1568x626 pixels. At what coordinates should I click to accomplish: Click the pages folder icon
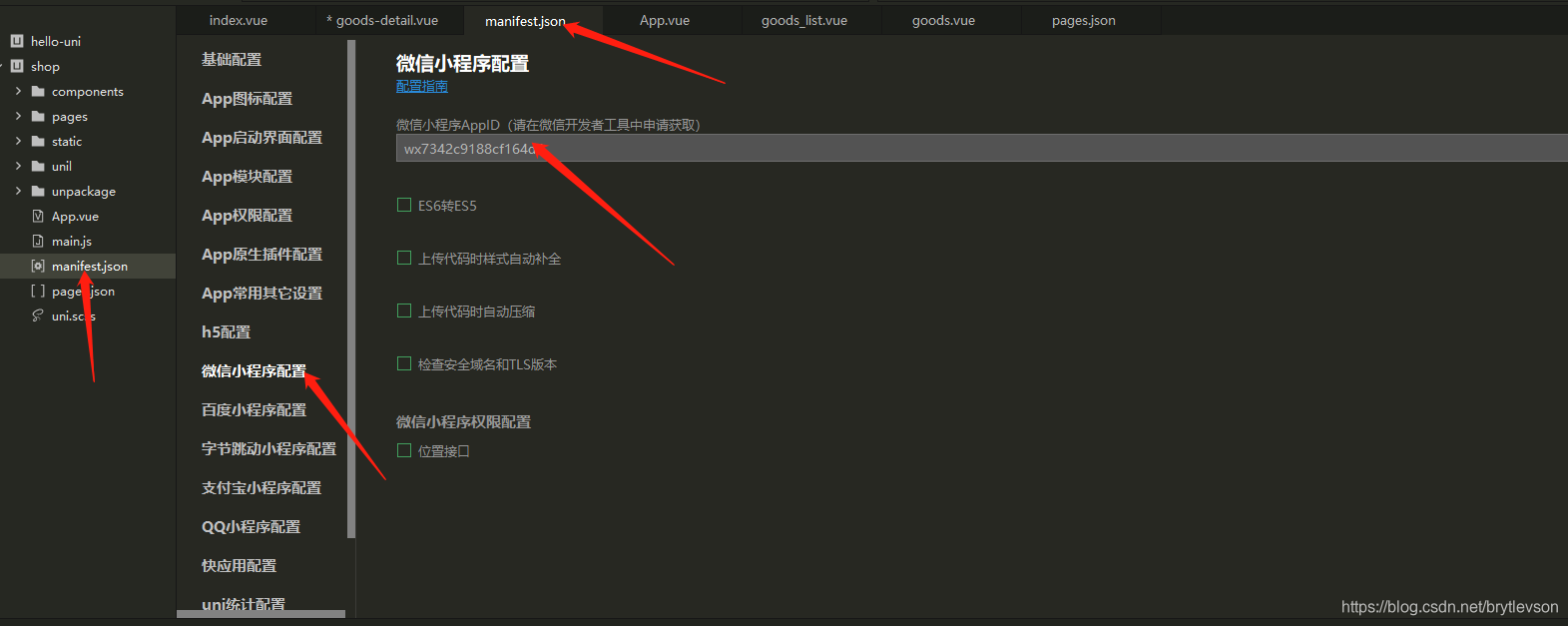pyautogui.click(x=38, y=116)
